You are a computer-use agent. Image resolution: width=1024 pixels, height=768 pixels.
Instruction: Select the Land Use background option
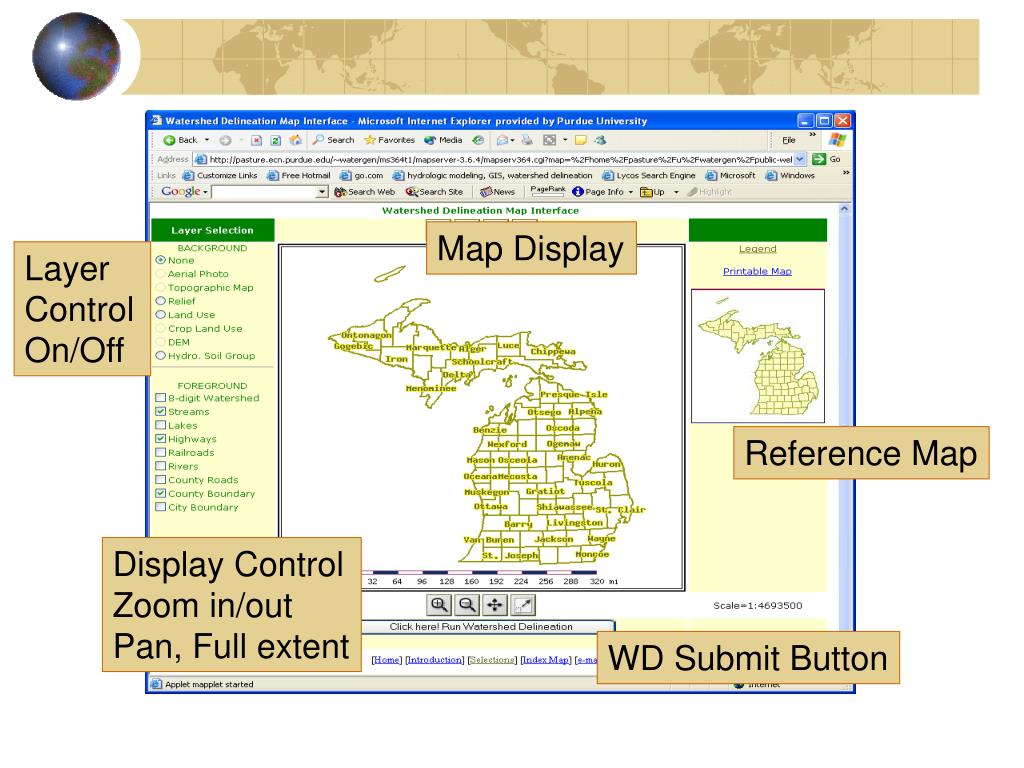point(161,315)
